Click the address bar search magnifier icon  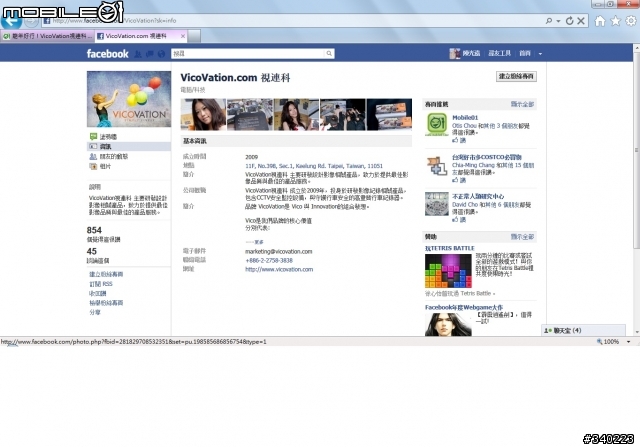click(549, 21)
